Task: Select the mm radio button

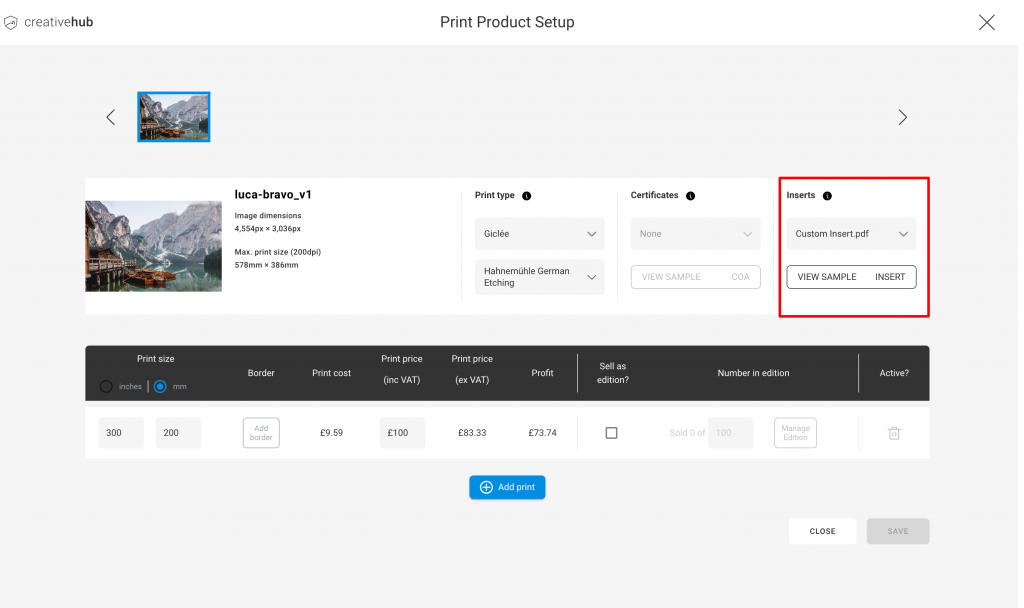Action: pyautogui.click(x=160, y=387)
